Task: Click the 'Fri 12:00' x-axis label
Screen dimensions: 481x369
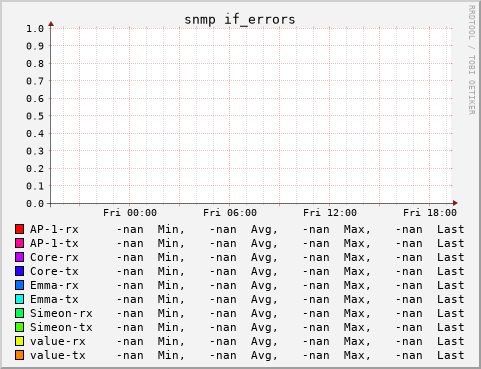Action: [330, 213]
